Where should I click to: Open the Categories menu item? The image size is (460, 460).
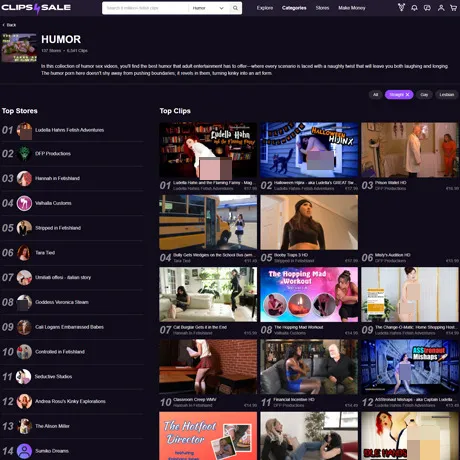click(294, 8)
